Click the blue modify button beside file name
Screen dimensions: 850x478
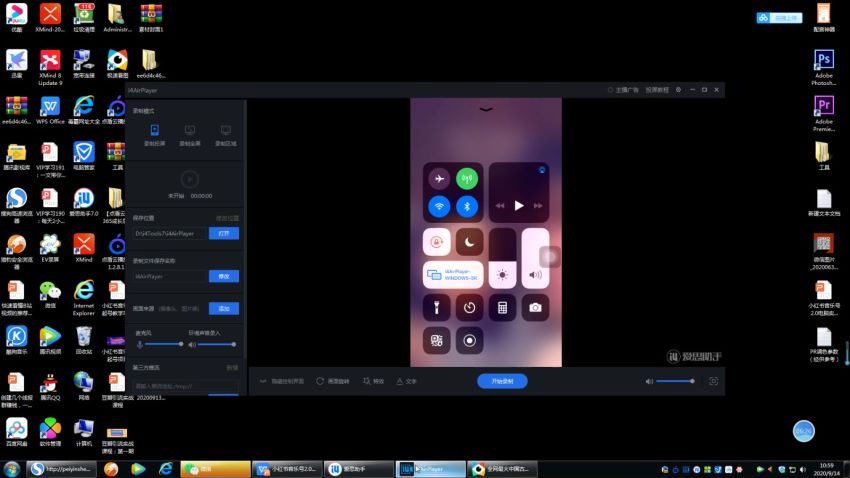tap(224, 276)
